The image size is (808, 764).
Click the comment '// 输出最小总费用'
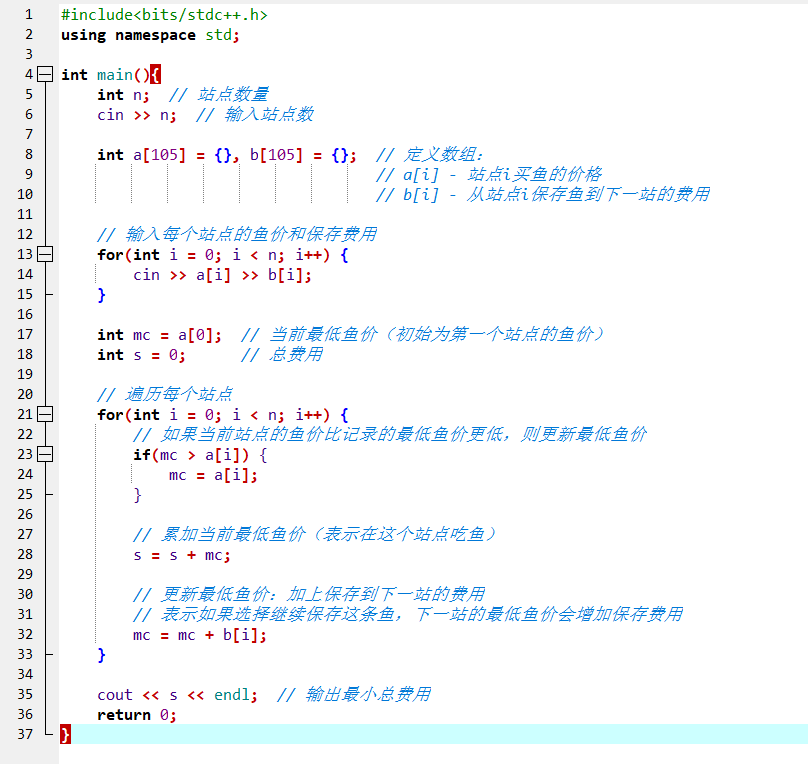coord(354,694)
